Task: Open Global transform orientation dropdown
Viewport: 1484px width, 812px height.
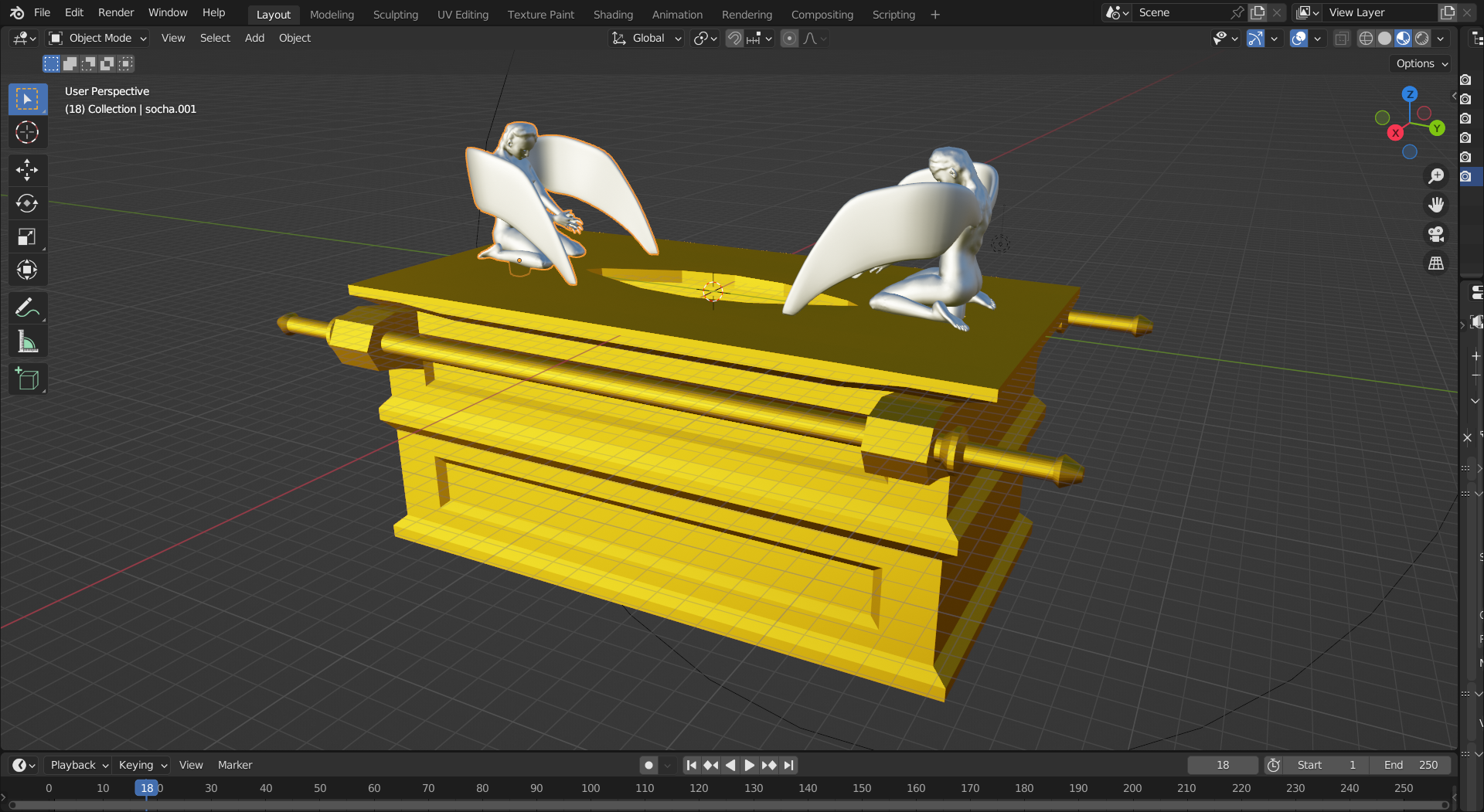Action: tap(646, 38)
